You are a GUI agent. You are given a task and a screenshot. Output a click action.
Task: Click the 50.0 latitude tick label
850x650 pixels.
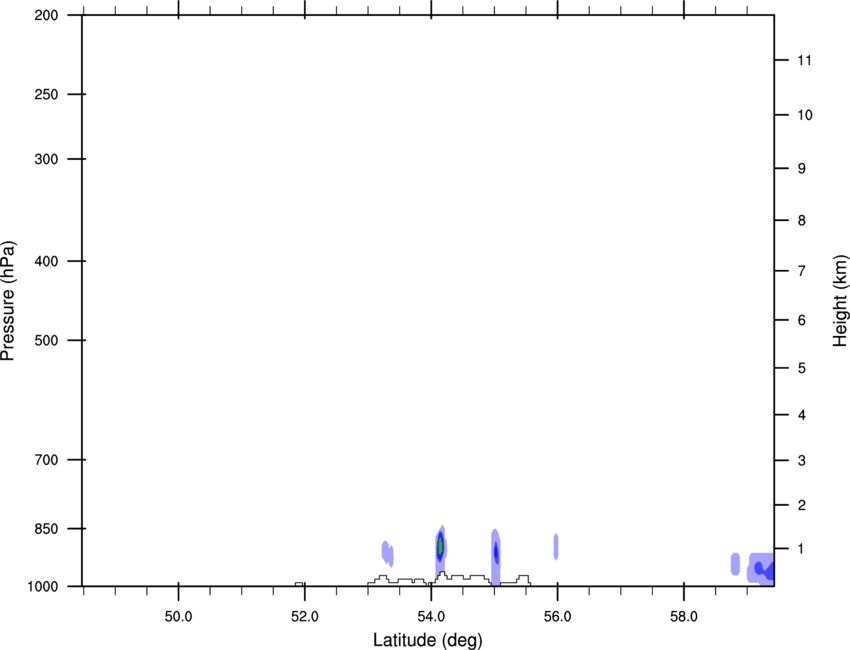[x=178, y=617]
